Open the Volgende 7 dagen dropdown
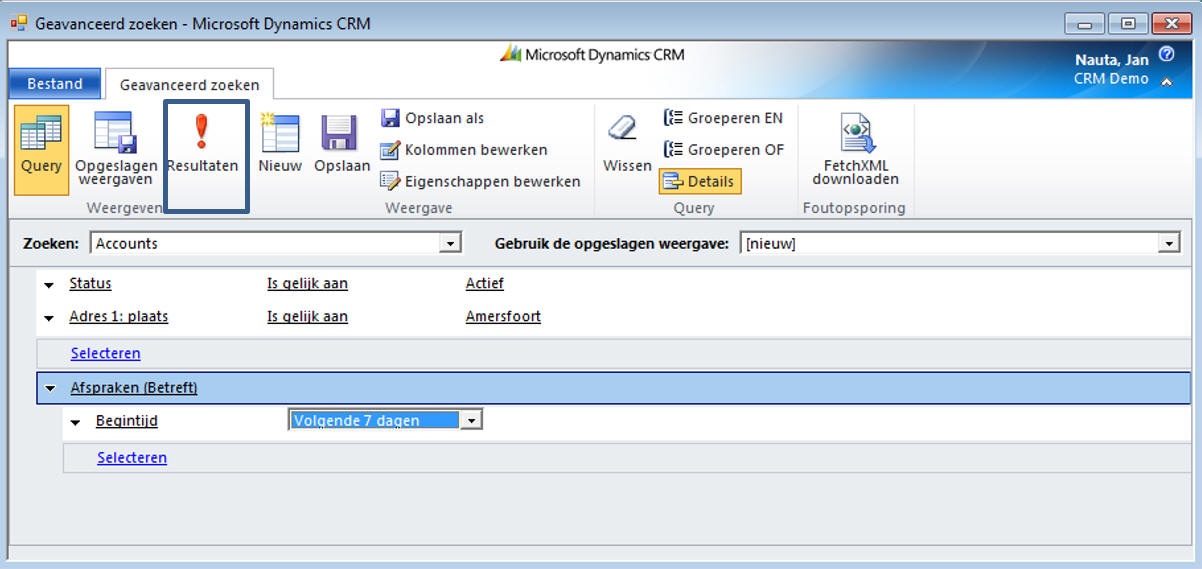 pos(471,421)
